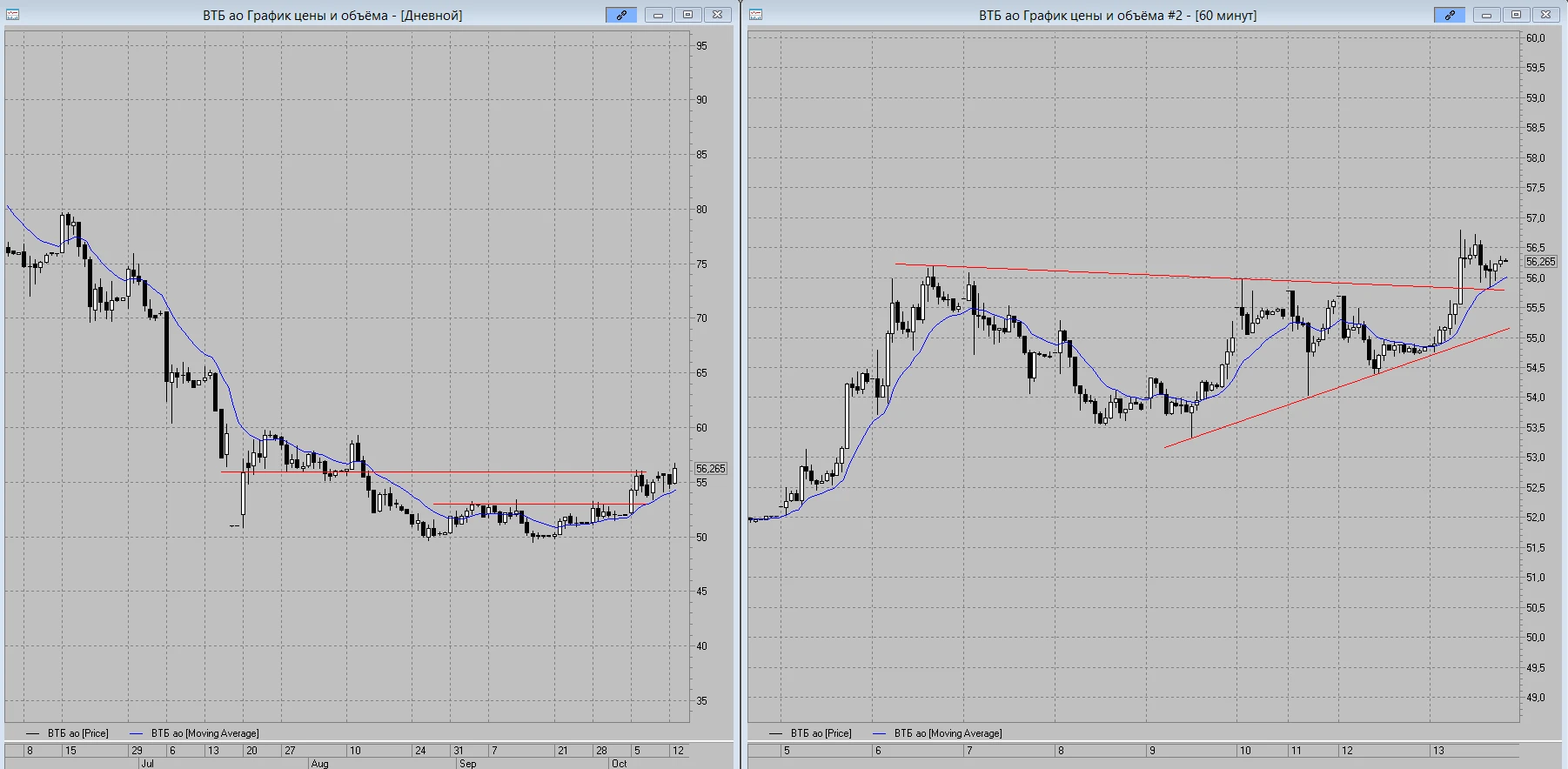Click the 'Oct' month label on the daily time axis

(x=619, y=764)
